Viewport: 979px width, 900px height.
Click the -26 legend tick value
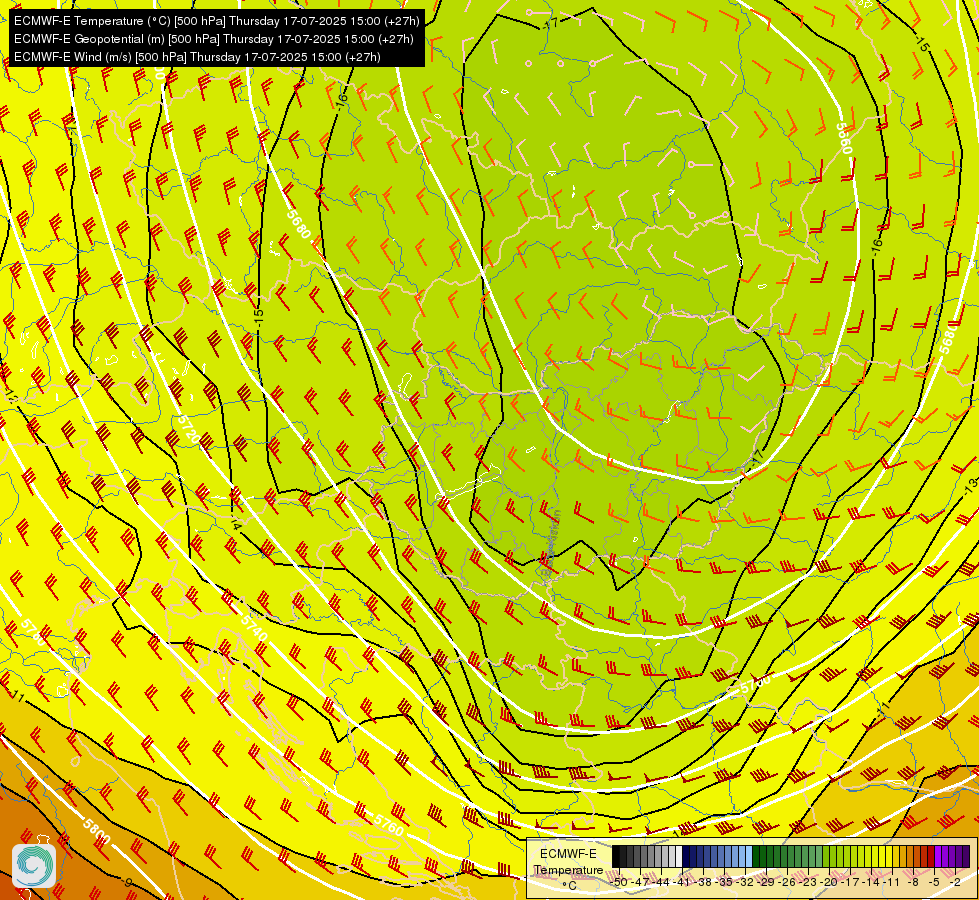(787, 883)
